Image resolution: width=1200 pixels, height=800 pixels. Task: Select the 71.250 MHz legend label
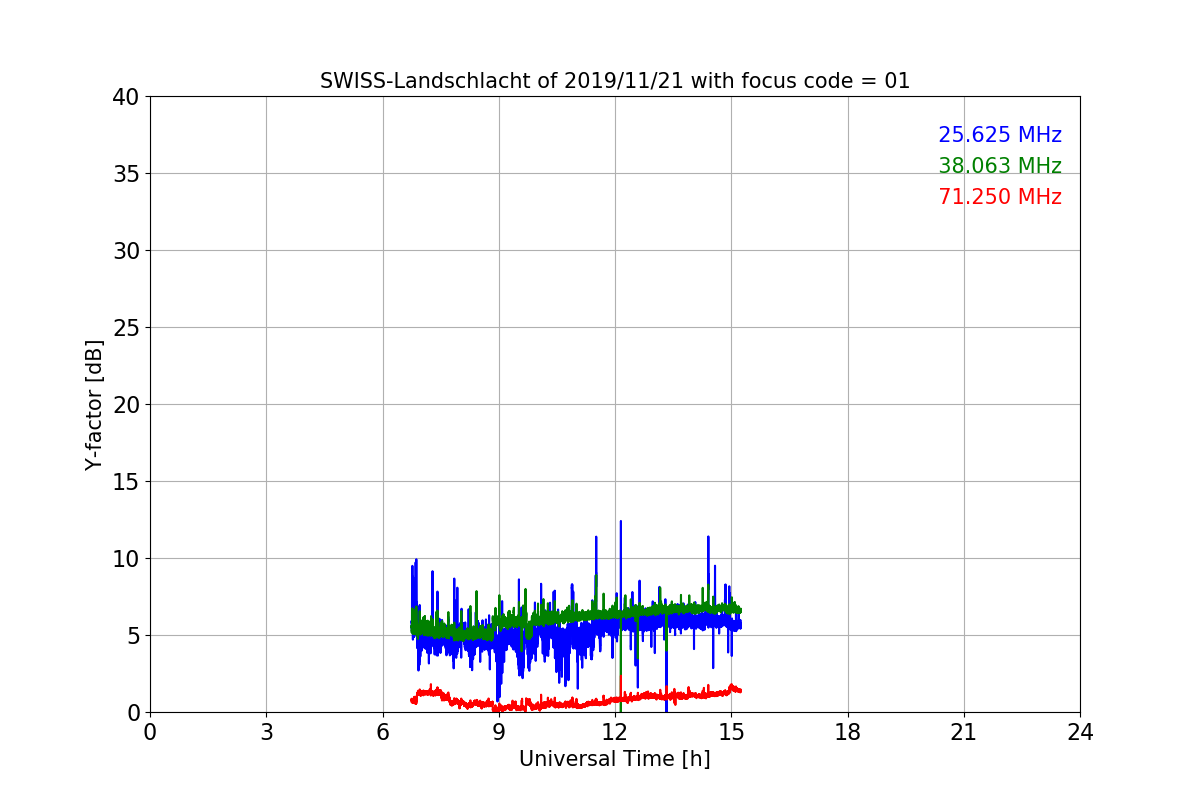(1000, 197)
